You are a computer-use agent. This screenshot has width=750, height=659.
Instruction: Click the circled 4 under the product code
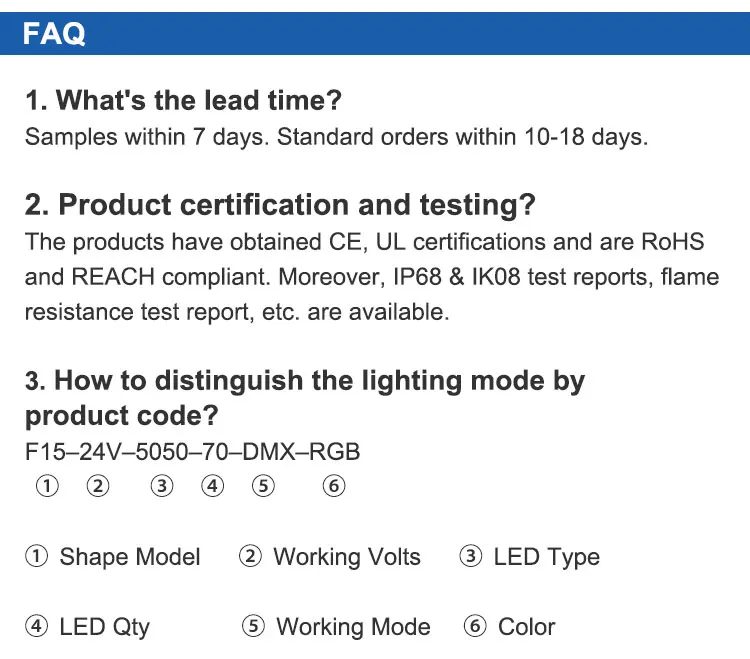coord(212,486)
